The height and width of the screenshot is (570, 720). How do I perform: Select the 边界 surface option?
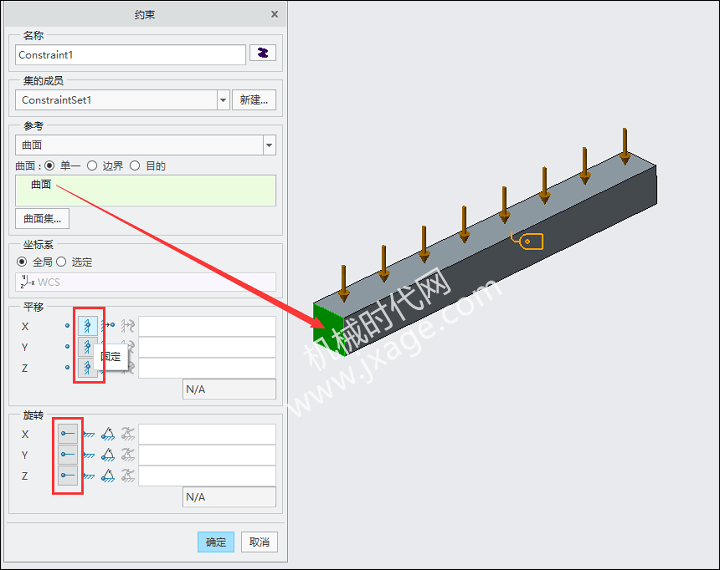(x=92, y=165)
